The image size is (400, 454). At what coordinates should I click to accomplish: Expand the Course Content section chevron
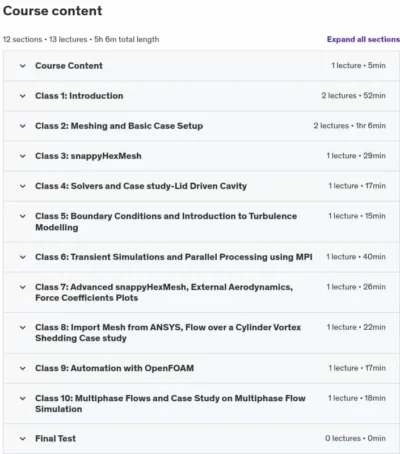(23, 66)
